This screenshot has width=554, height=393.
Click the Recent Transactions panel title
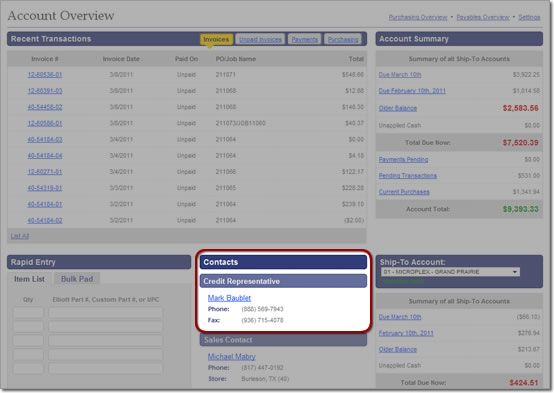[51, 39]
